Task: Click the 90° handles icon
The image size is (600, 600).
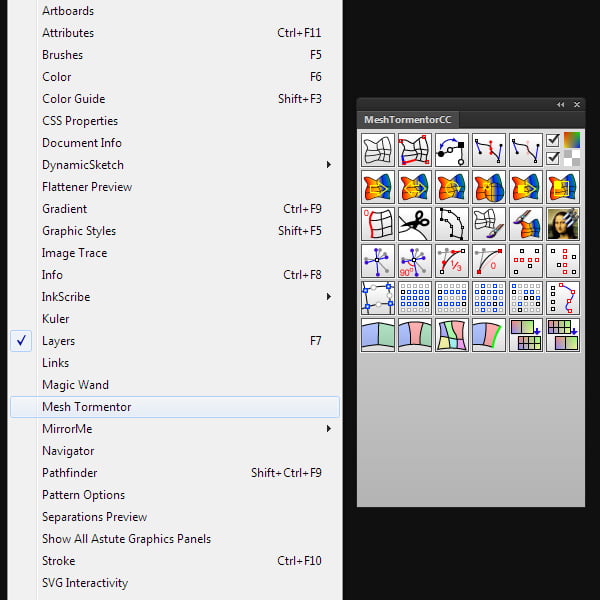Action: [x=415, y=261]
